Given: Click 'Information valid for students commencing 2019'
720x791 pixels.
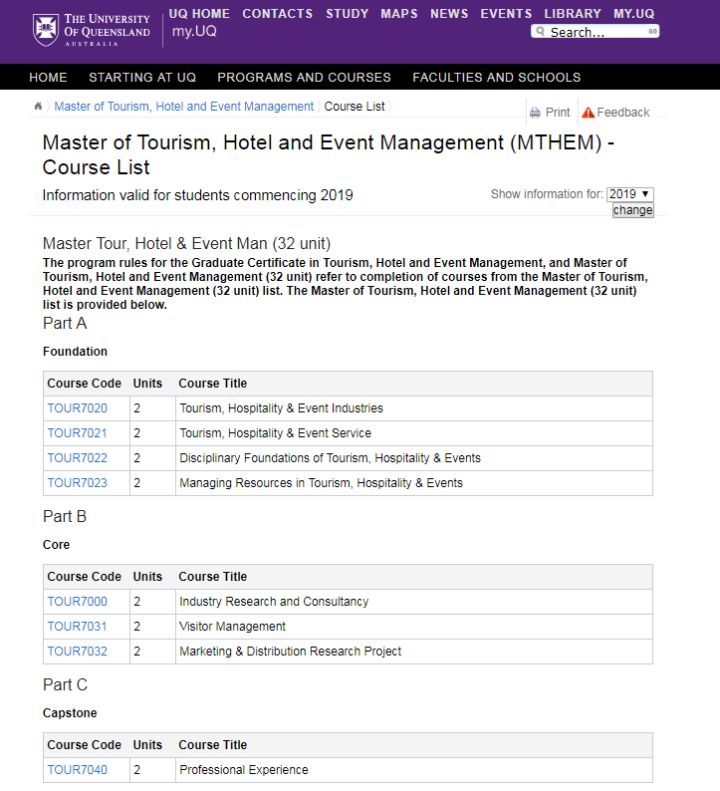Looking at the screenshot, I should tap(198, 195).
